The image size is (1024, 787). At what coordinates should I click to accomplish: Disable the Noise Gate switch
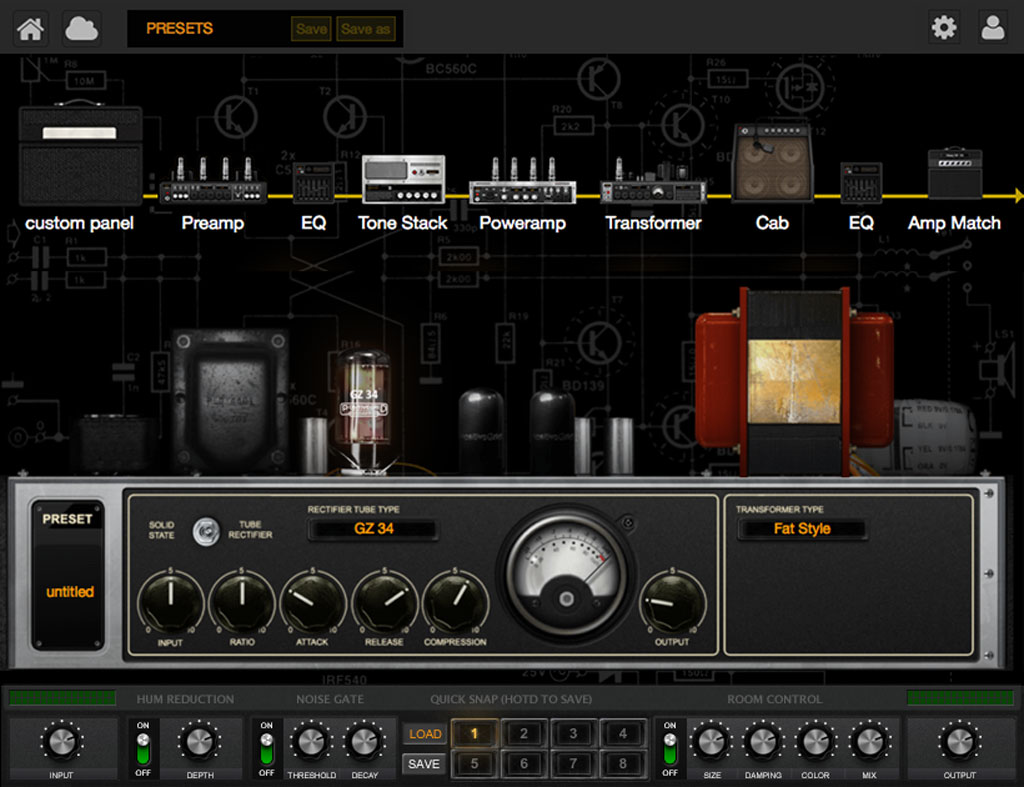266,747
